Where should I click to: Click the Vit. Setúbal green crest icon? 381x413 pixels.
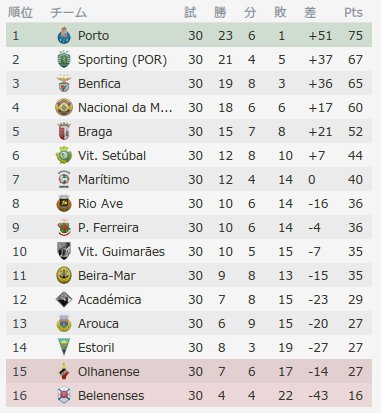coord(64,156)
